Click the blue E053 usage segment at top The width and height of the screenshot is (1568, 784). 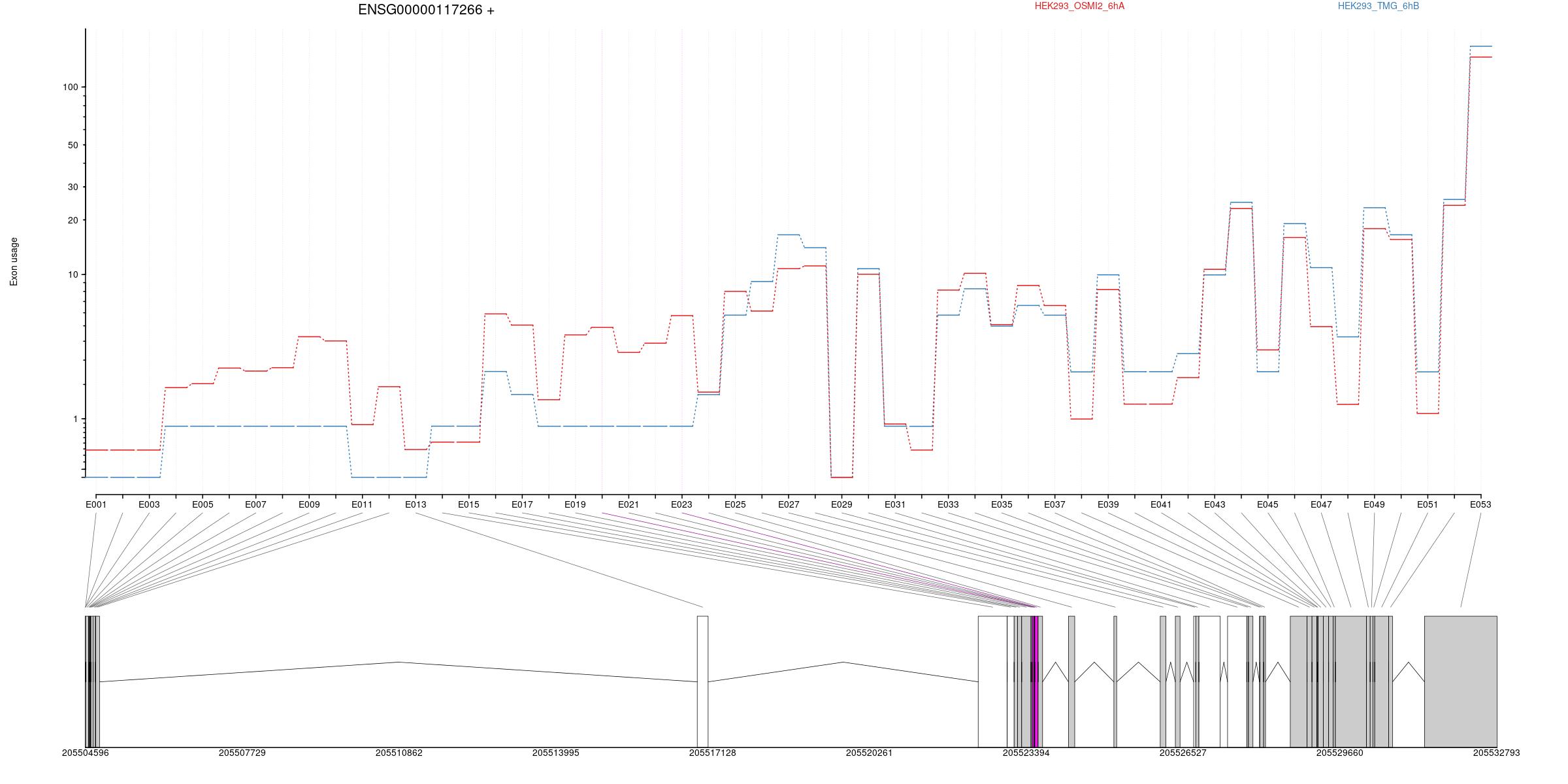[1481, 46]
